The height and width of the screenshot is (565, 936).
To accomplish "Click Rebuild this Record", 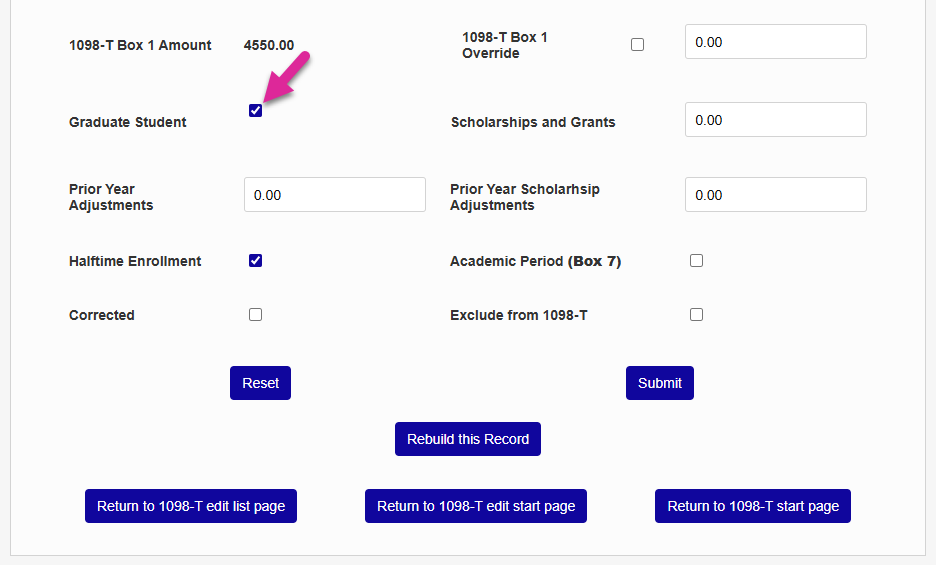I will pos(468,439).
